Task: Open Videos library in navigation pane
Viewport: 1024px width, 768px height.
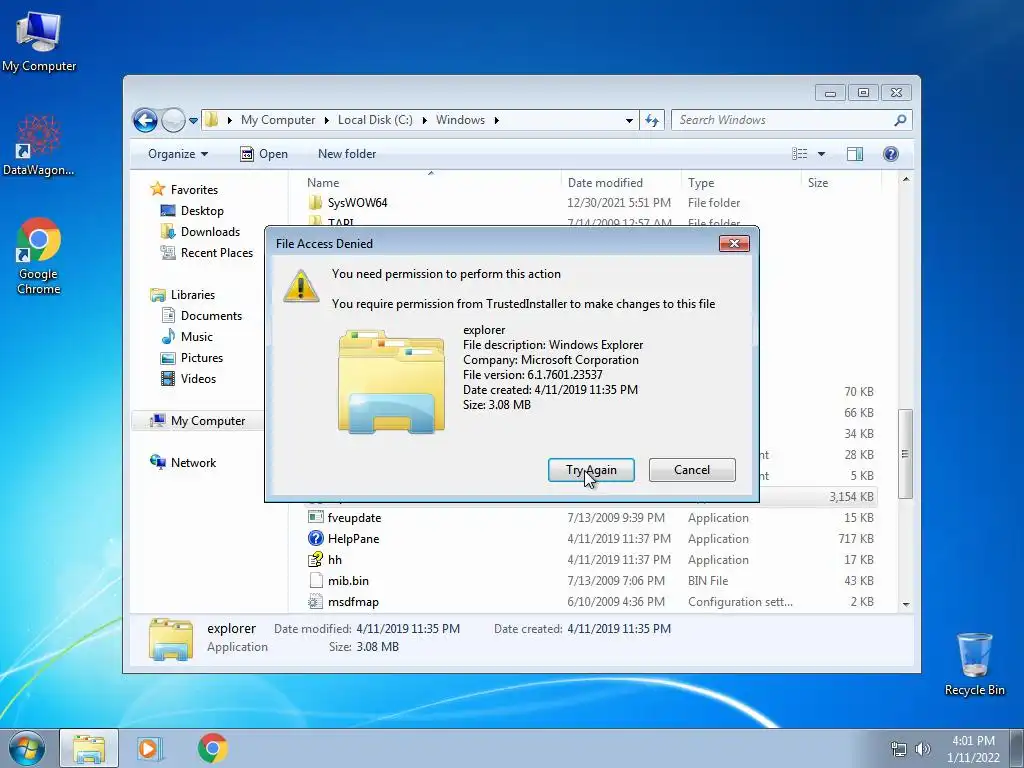Action: [198, 378]
